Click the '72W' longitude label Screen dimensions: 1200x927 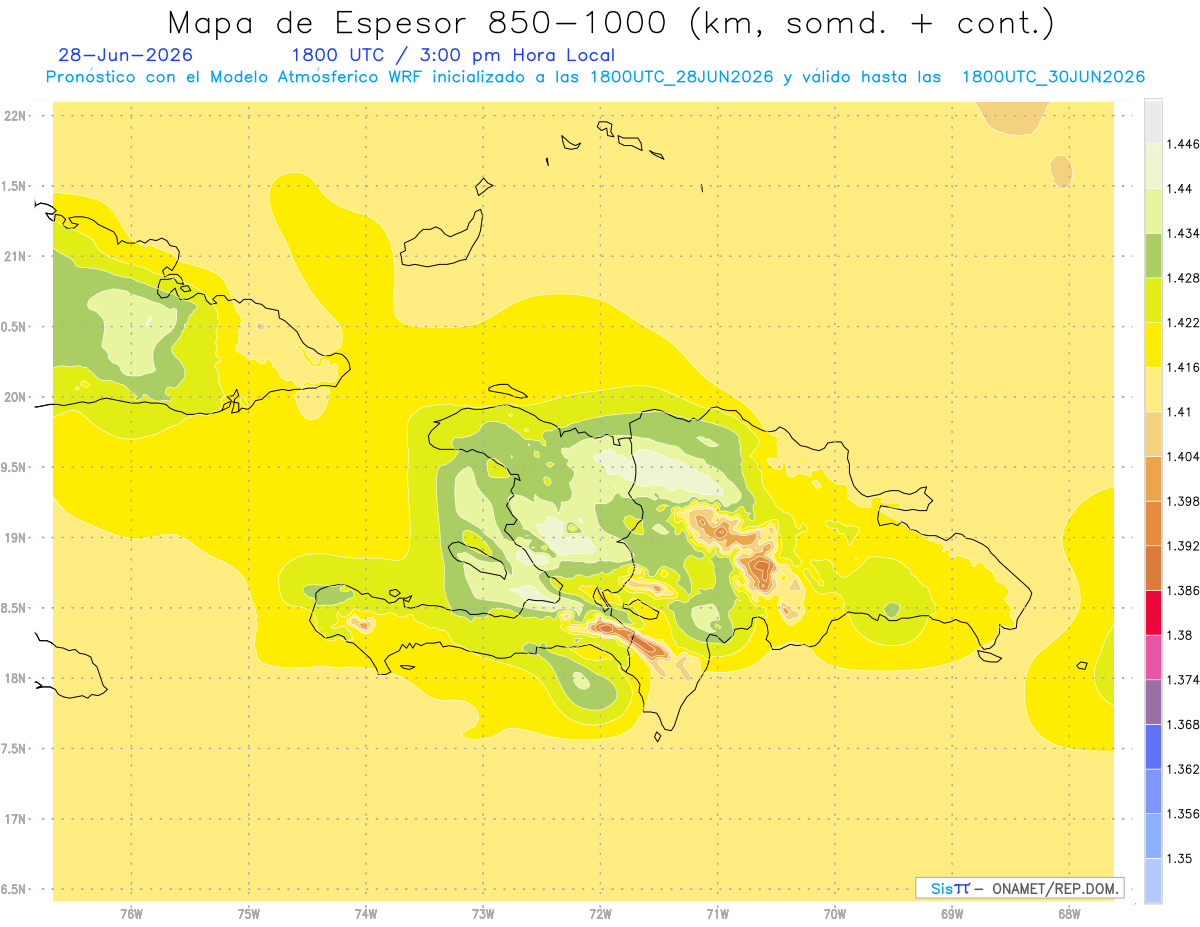pyautogui.click(x=600, y=915)
